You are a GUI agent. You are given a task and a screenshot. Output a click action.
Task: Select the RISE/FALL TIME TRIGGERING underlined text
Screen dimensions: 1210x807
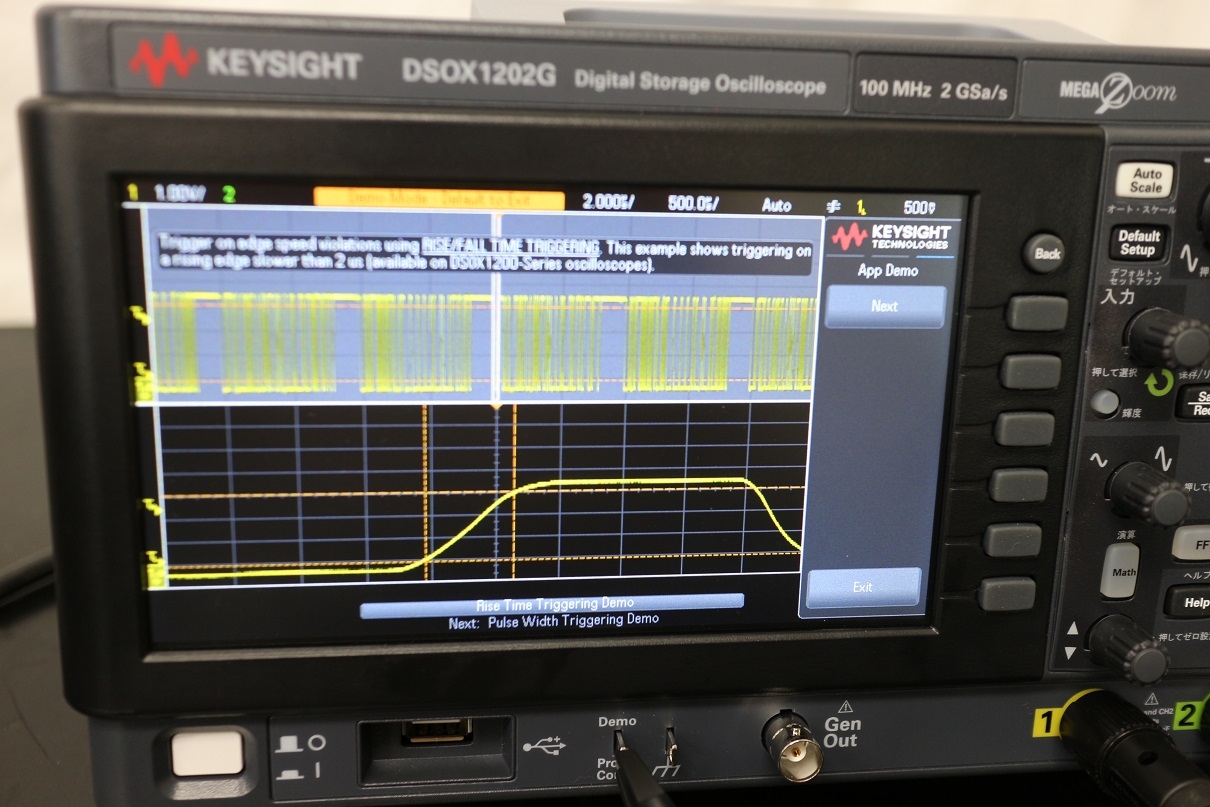pyautogui.click(x=510, y=246)
